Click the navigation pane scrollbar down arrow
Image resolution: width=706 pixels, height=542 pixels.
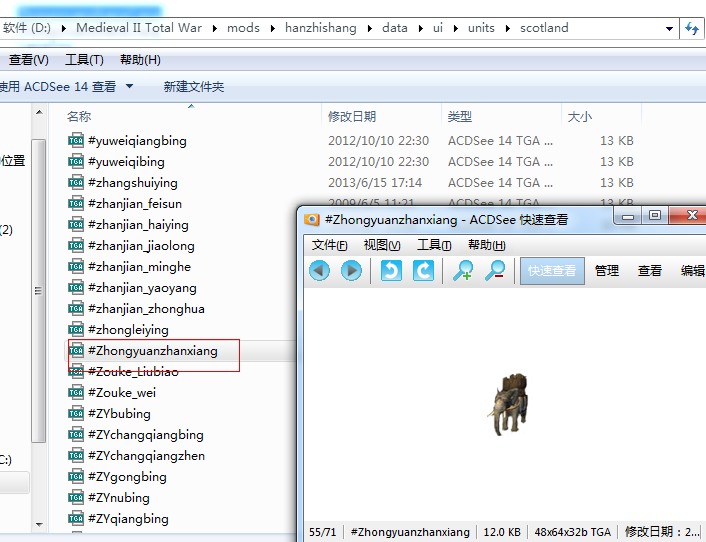pyautogui.click(x=39, y=524)
